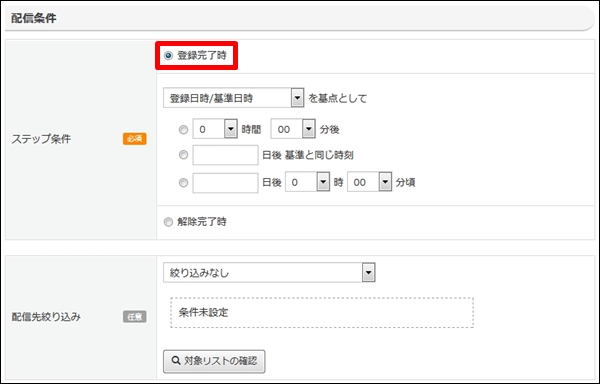
Task: Click the days field before 基準と同じ時刻
Action: (x=225, y=155)
